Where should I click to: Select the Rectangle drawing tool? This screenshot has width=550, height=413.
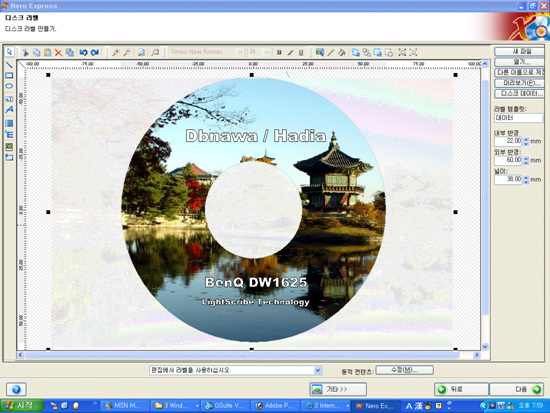click(9, 75)
